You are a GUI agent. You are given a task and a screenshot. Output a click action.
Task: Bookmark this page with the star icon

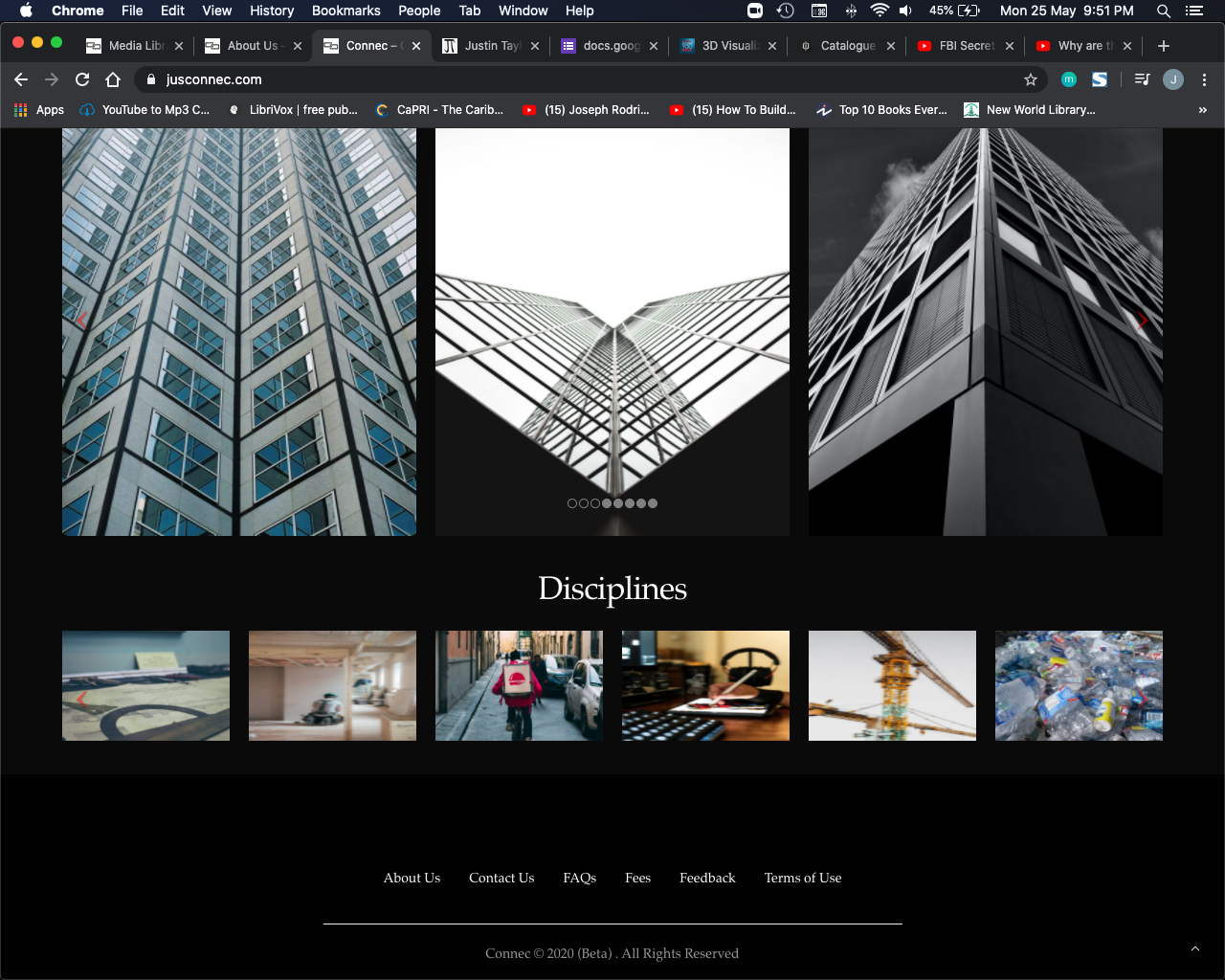[x=1031, y=79]
